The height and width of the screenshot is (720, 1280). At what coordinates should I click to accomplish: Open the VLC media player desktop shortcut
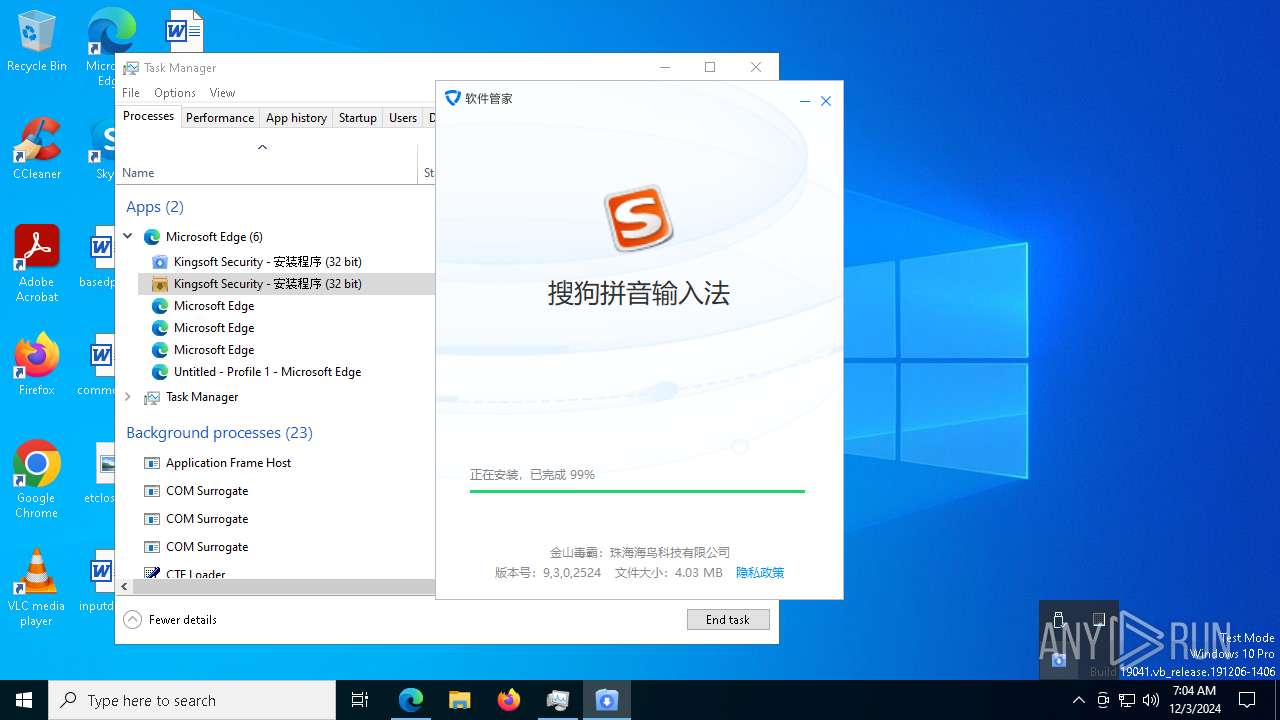click(x=37, y=588)
